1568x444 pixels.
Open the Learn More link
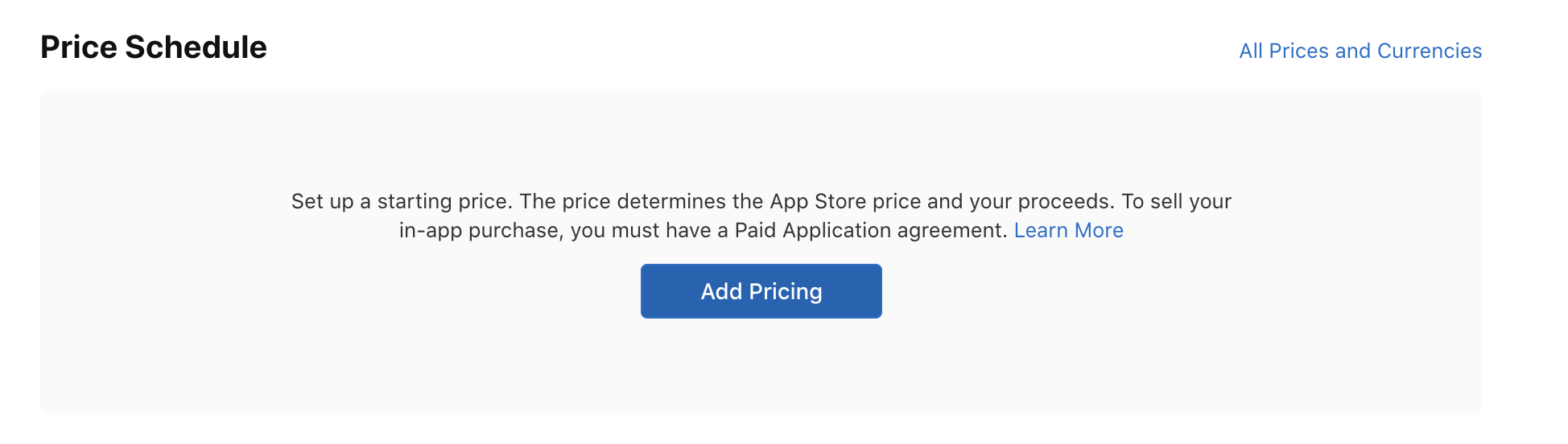pyautogui.click(x=1068, y=231)
